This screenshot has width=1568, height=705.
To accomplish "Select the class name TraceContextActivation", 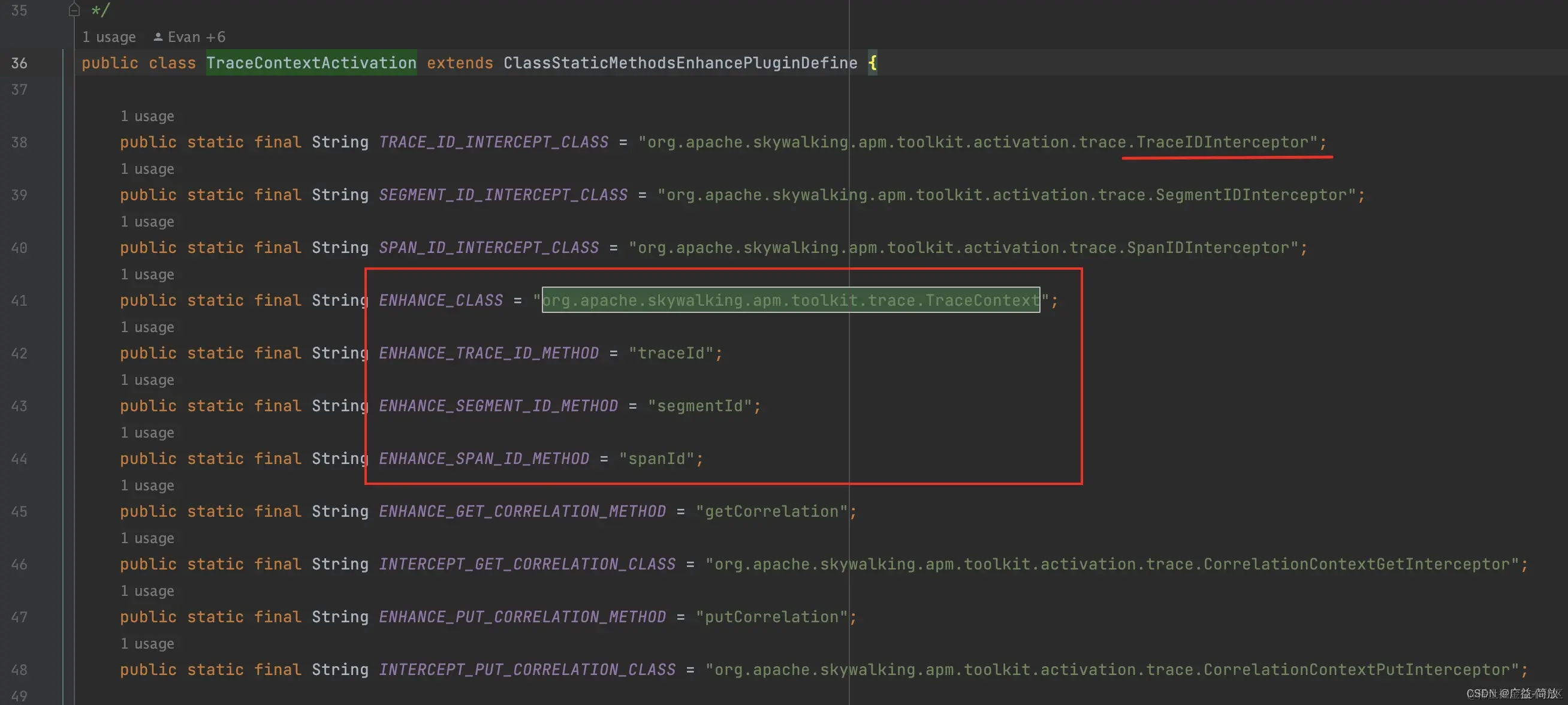I will pyautogui.click(x=311, y=63).
